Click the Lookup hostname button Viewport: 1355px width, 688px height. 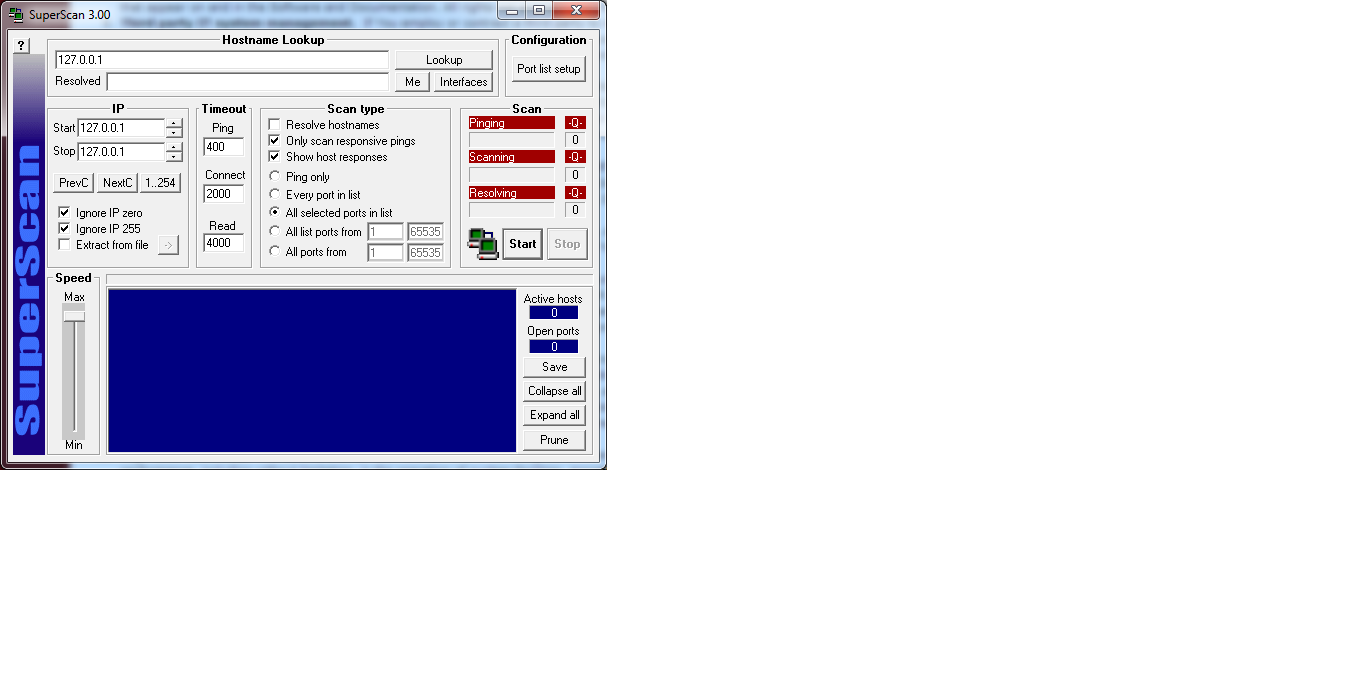(x=443, y=60)
